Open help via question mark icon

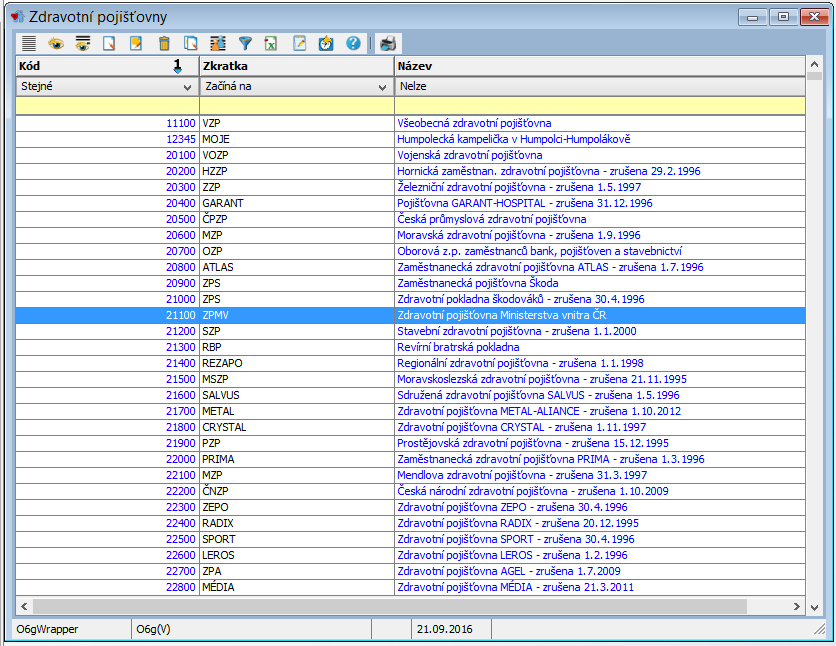coord(353,43)
